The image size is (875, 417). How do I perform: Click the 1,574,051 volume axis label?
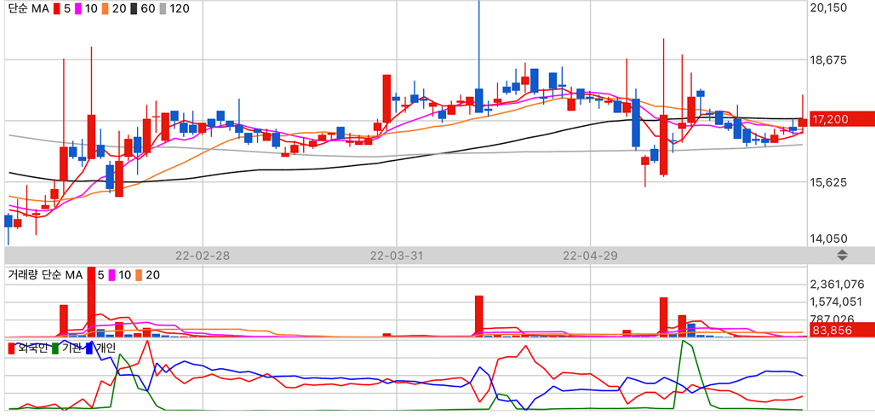coord(837,302)
